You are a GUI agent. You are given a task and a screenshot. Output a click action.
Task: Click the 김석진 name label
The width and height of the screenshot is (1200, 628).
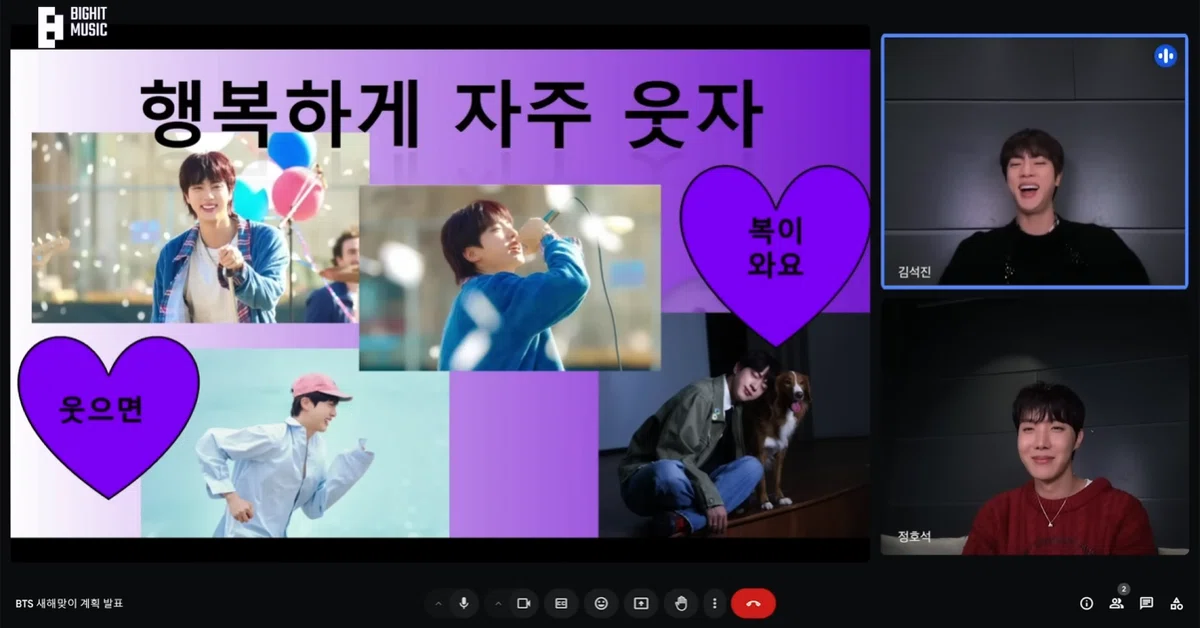913,271
